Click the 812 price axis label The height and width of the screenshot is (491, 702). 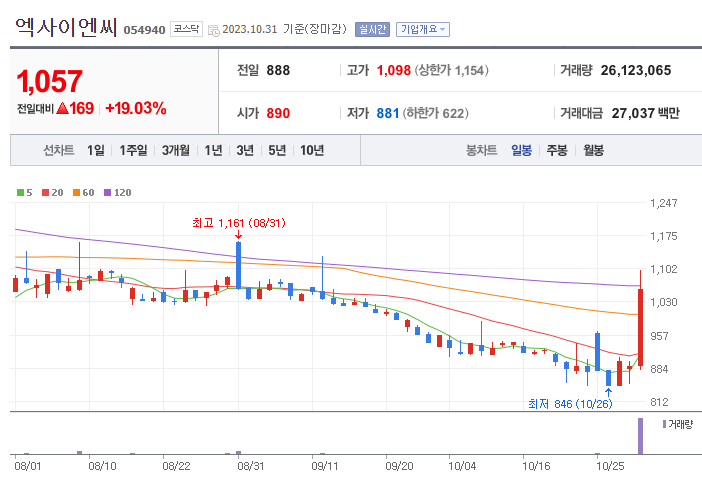tap(659, 402)
